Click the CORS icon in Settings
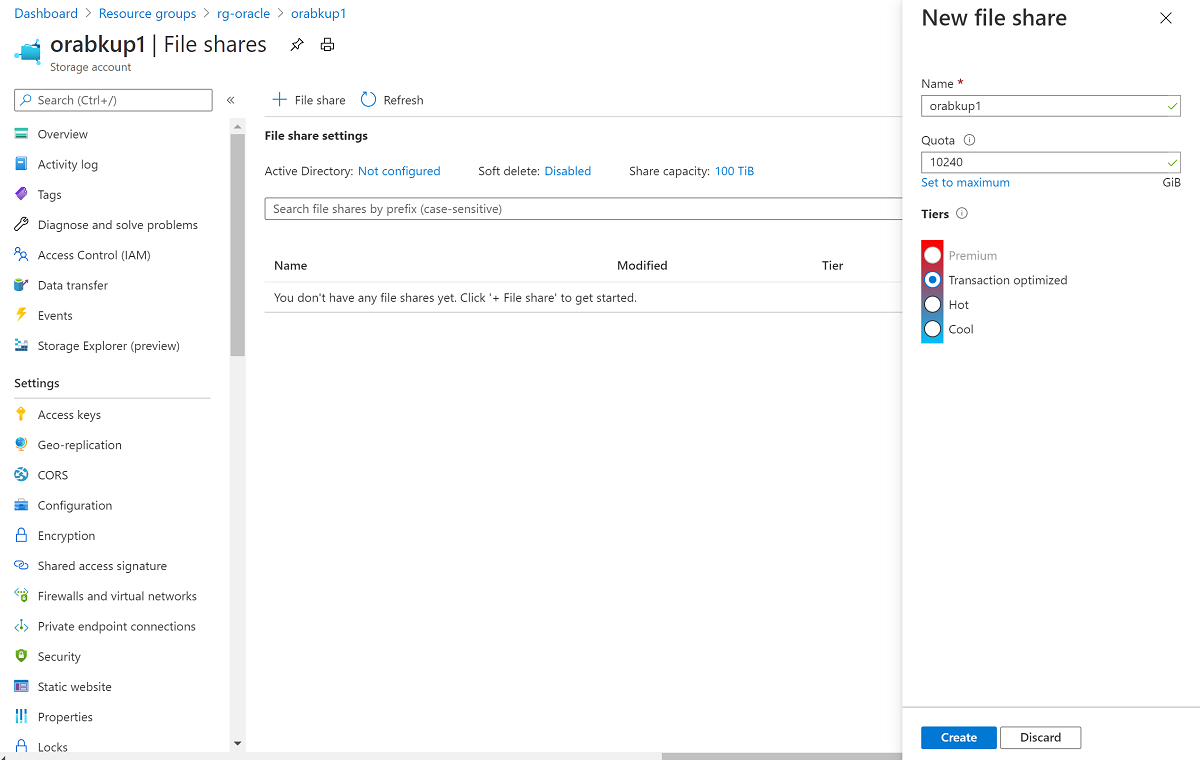The image size is (1200, 760). [x=22, y=475]
